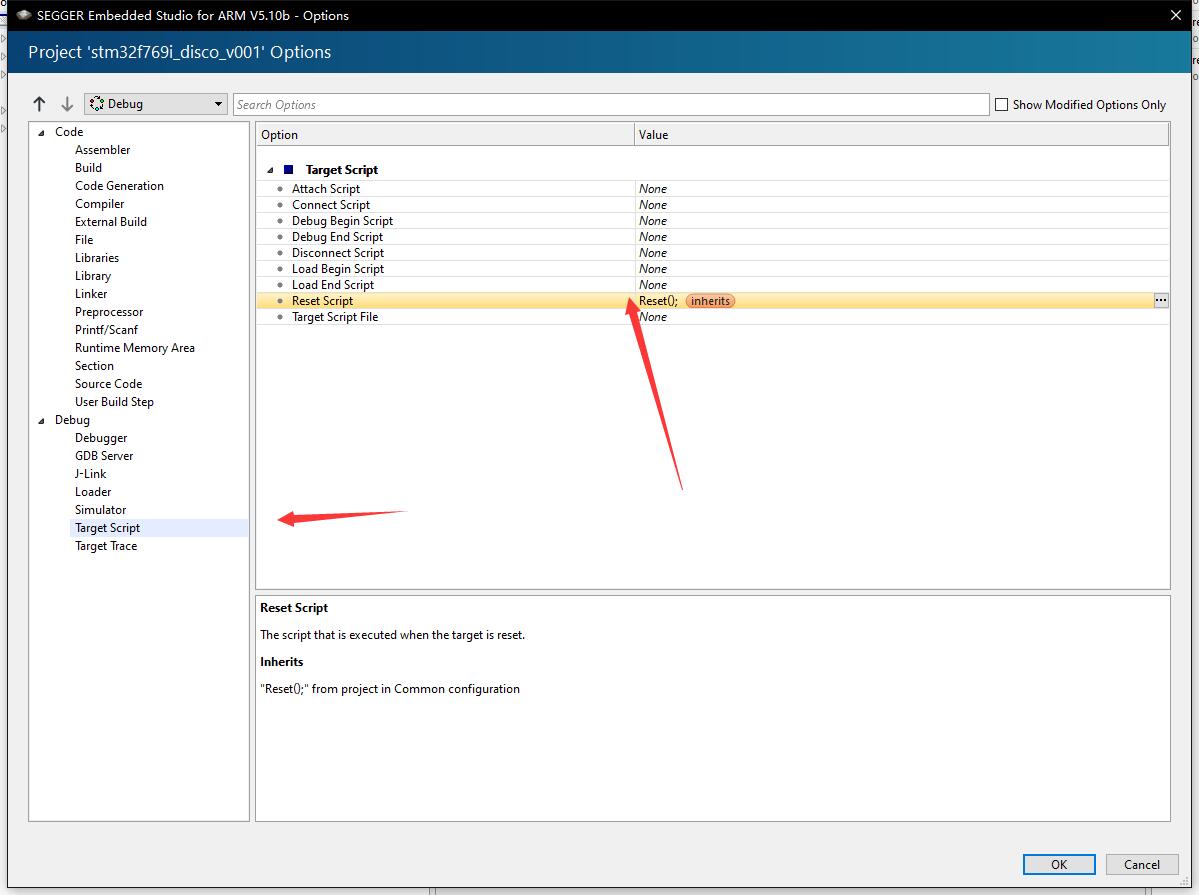Select the Compiler category

(99, 203)
